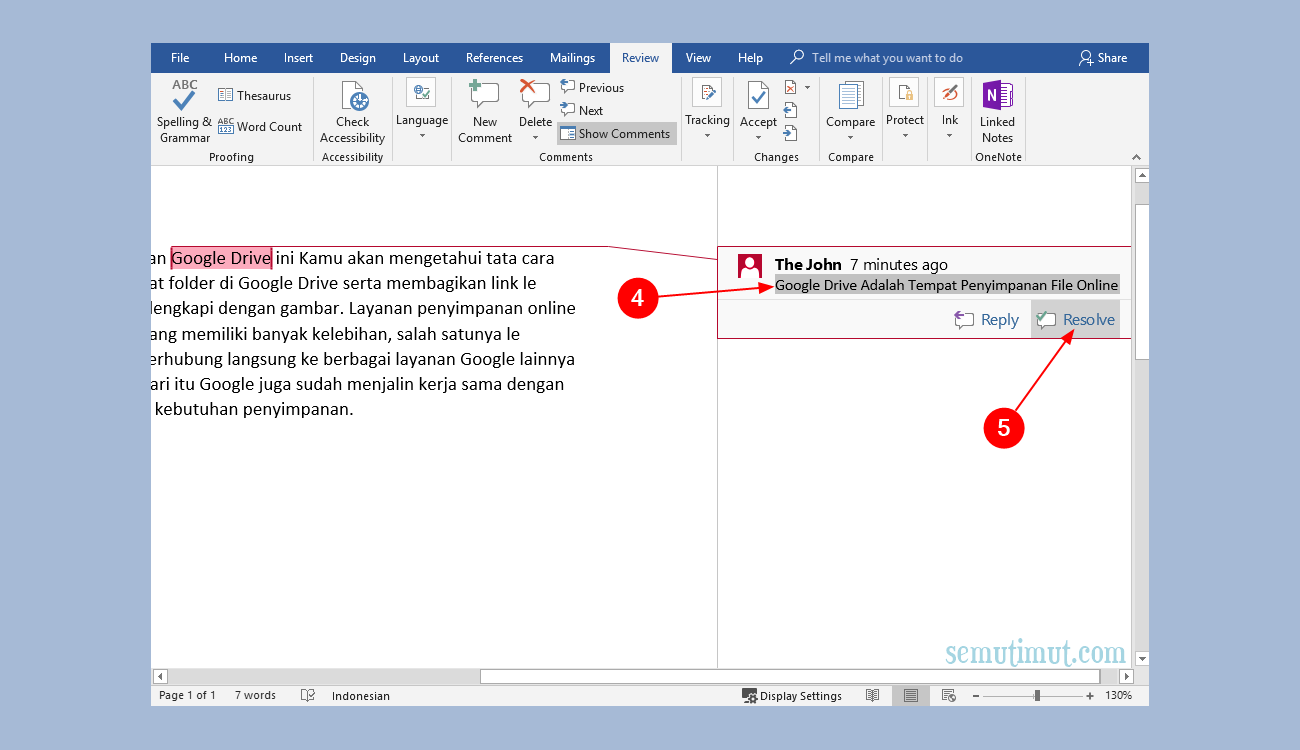Click the zoom out minus button
Screen dimensions: 1300x750
pos(975,695)
